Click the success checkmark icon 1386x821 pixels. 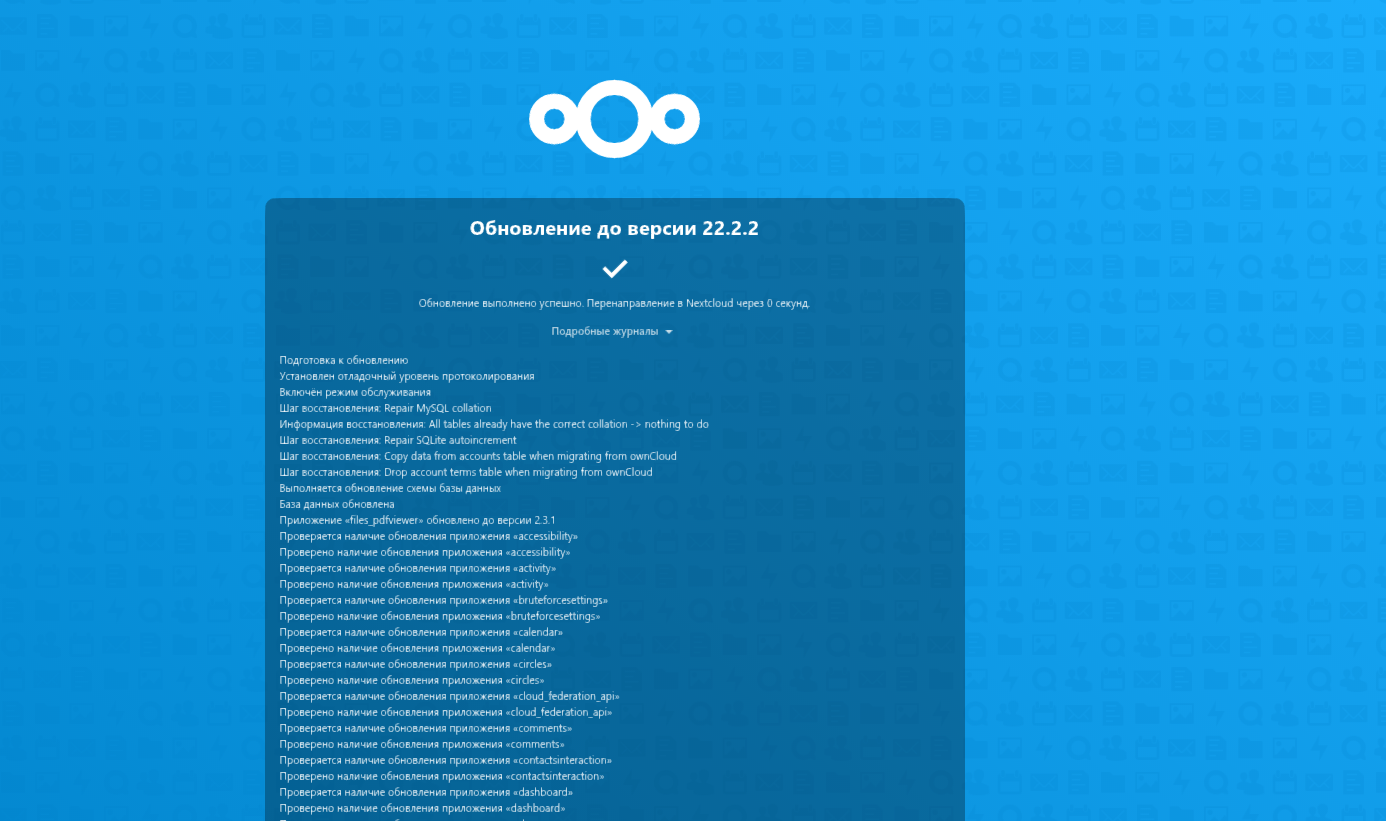click(614, 268)
